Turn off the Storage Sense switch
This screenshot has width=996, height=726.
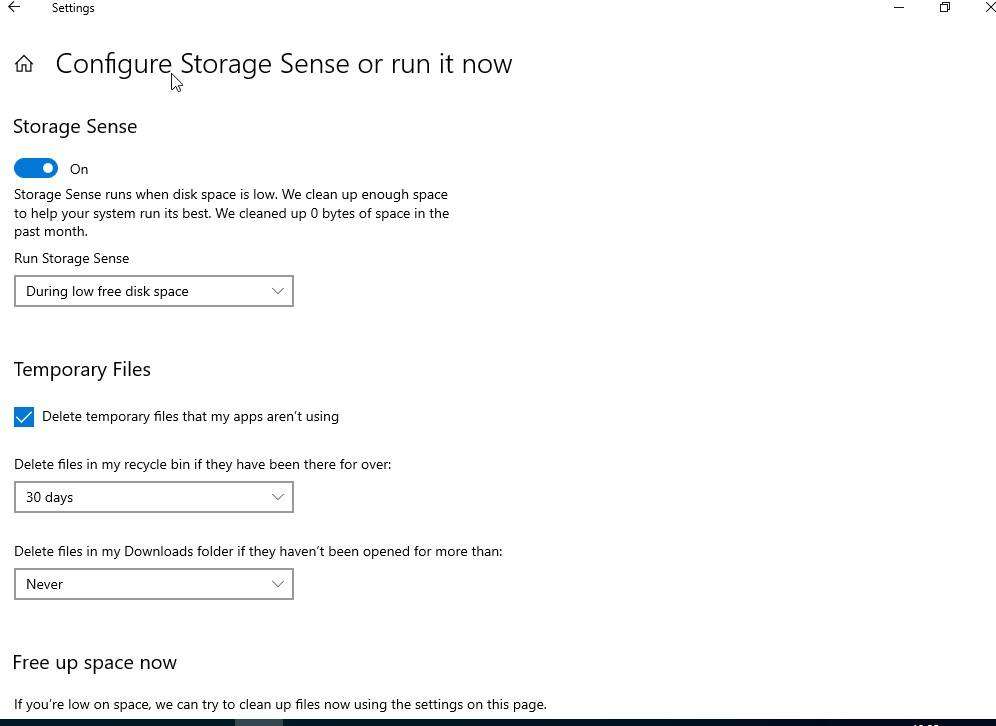[x=36, y=168]
